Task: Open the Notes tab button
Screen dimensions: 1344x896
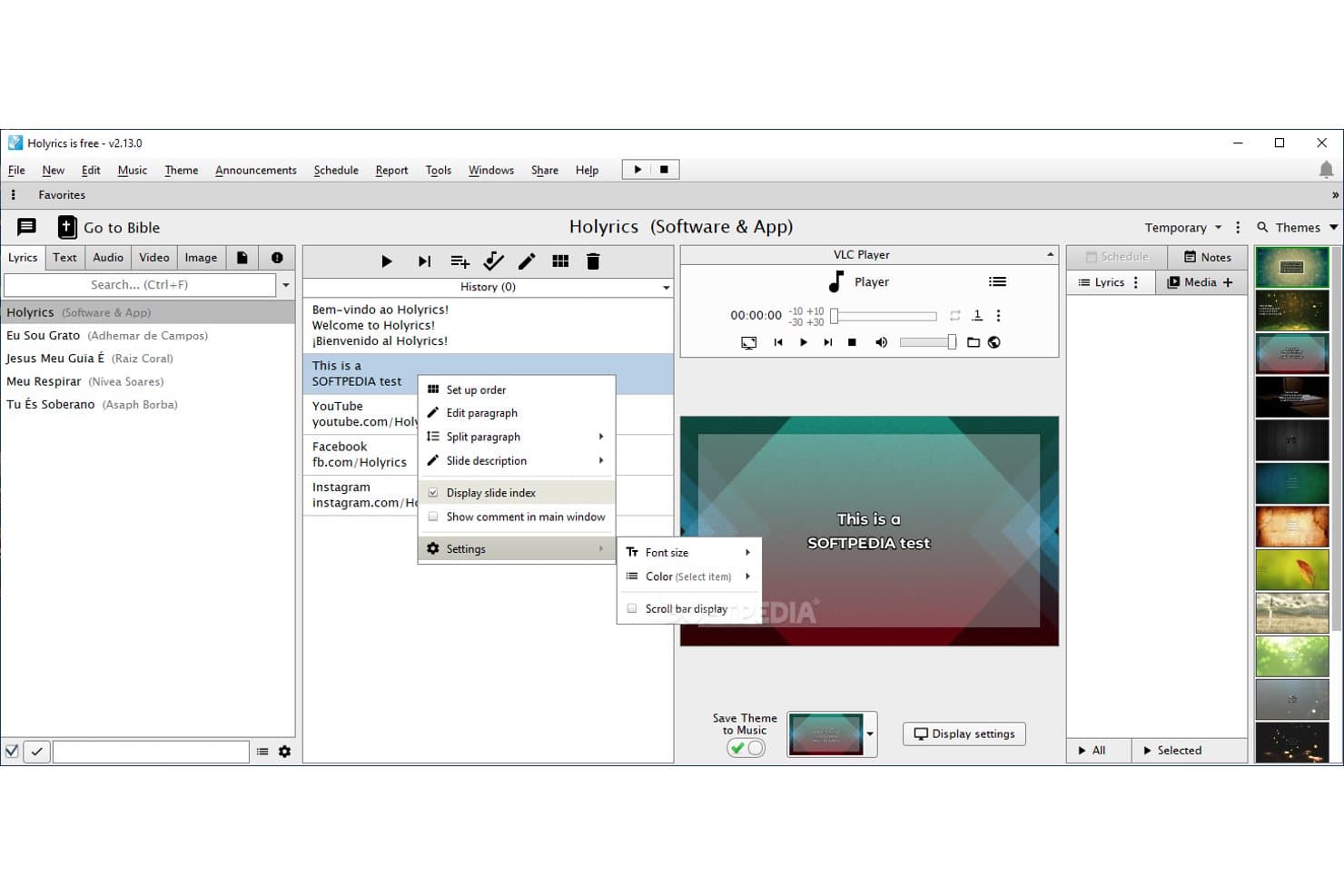Action: 1208,257
